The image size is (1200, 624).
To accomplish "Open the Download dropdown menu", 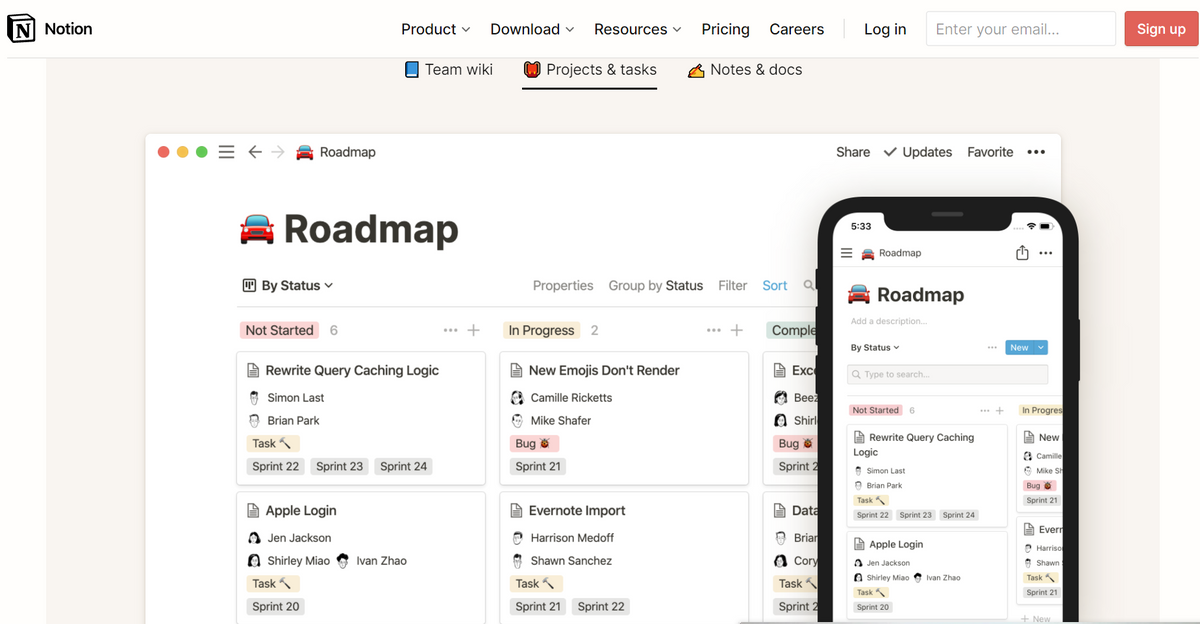I will coord(532,29).
